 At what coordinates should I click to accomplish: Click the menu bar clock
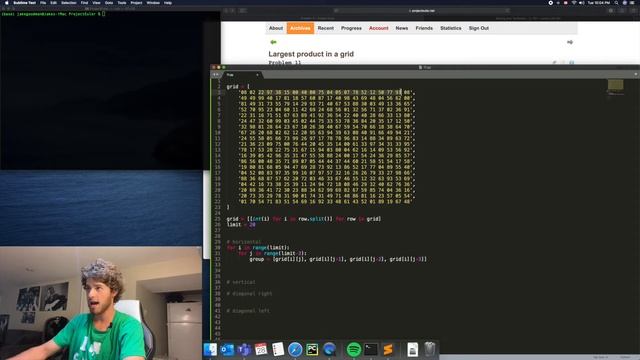point(599,3)
